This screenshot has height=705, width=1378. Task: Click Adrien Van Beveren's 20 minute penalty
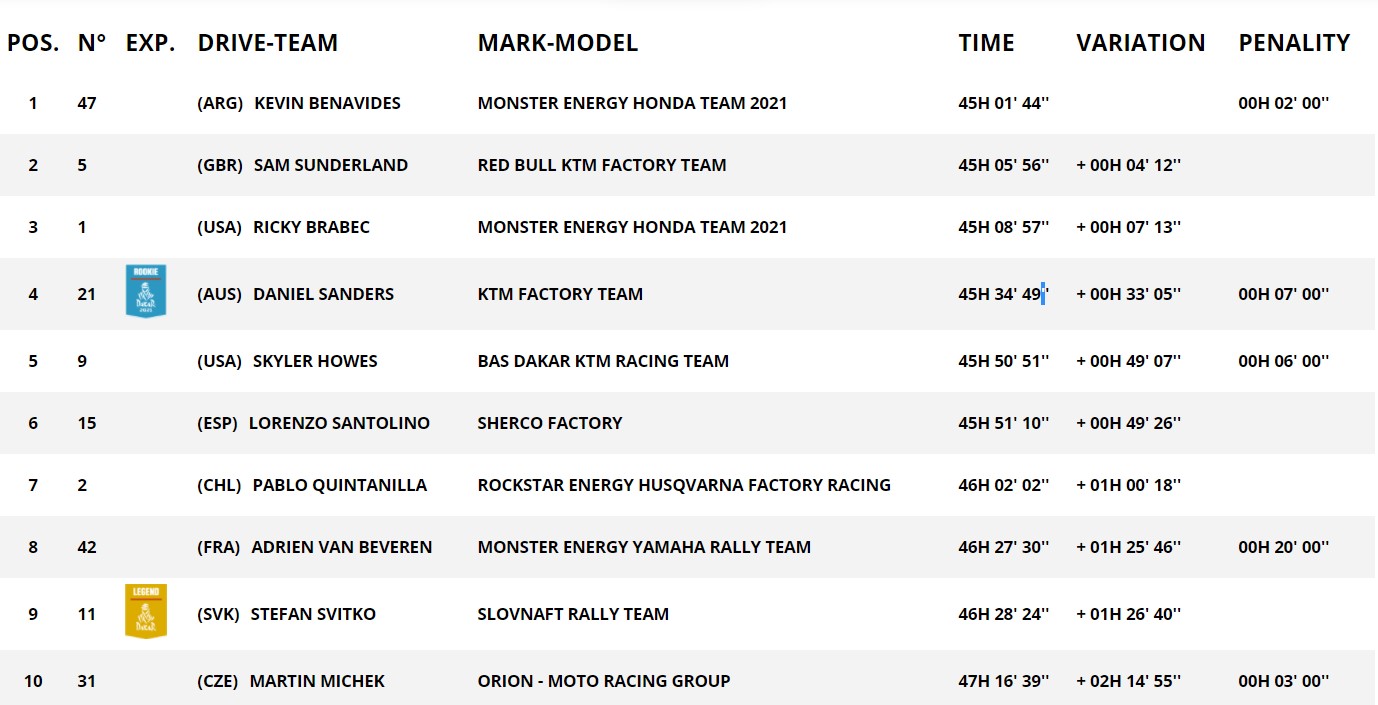1284,547
